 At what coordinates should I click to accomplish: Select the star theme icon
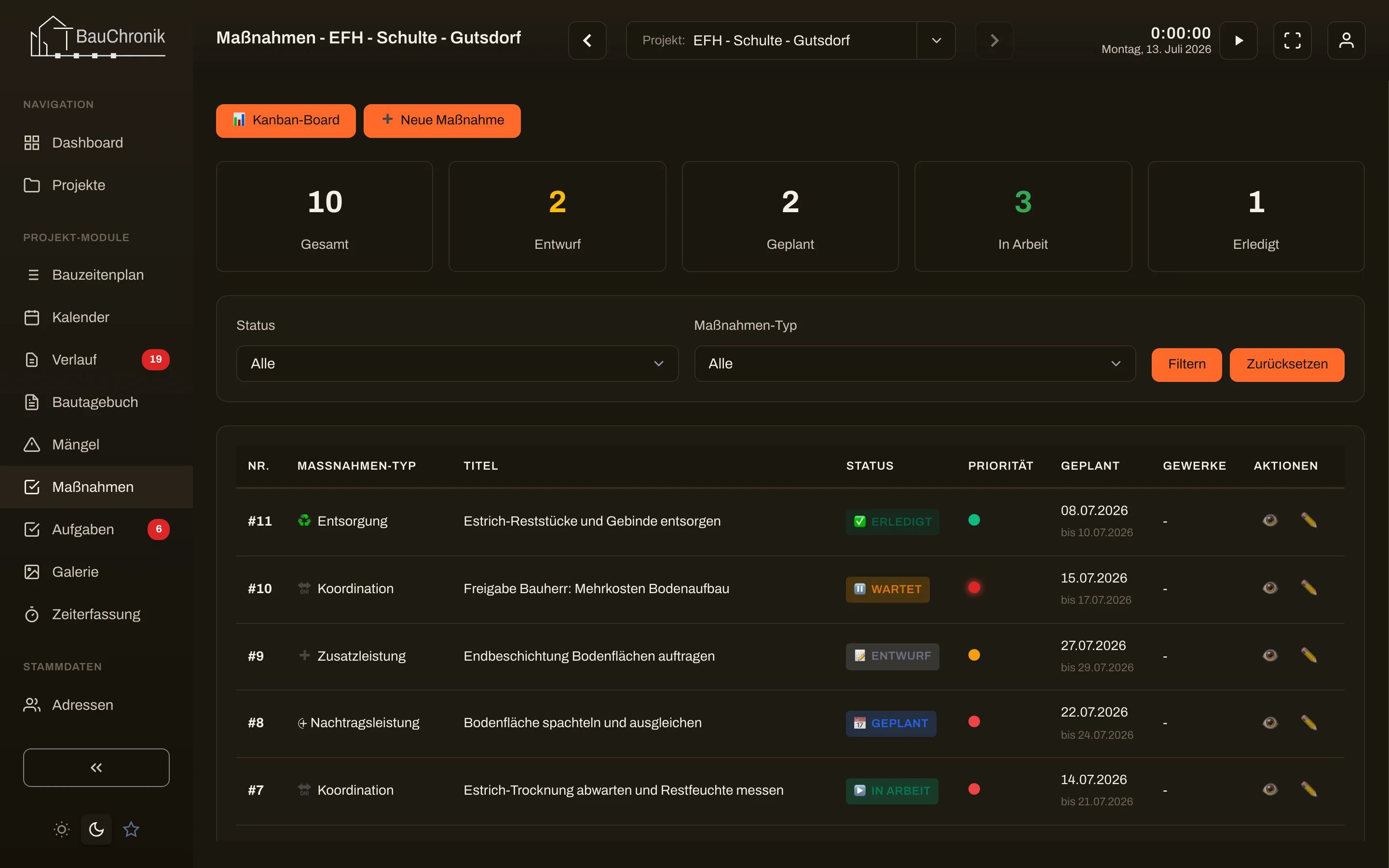[x=131, y=829]
